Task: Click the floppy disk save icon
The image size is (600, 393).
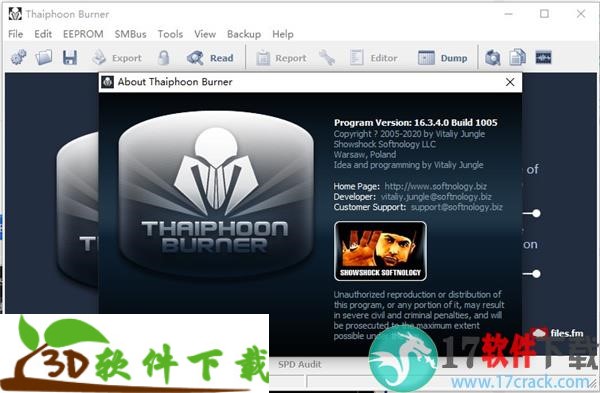Action: pos(70,58)
